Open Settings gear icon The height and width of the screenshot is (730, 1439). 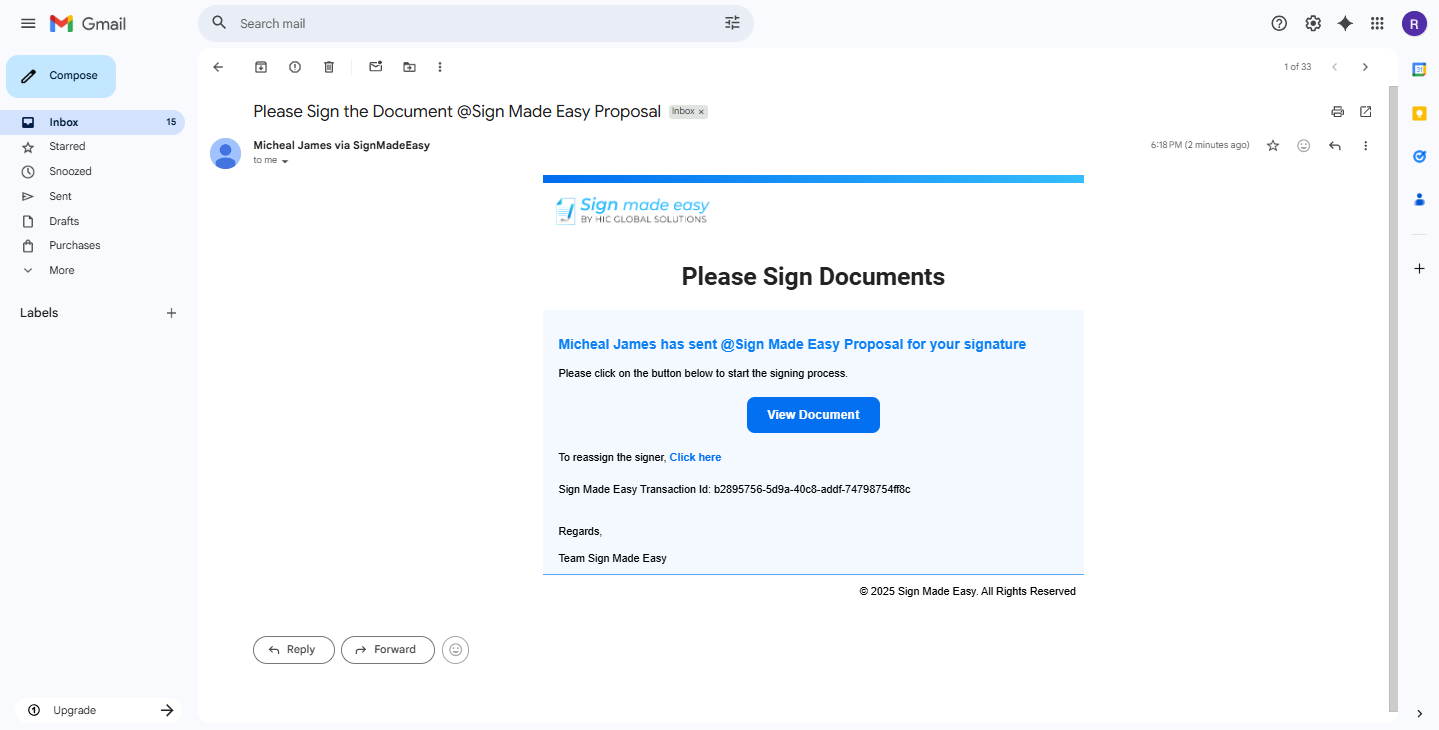click(1313, 23)
